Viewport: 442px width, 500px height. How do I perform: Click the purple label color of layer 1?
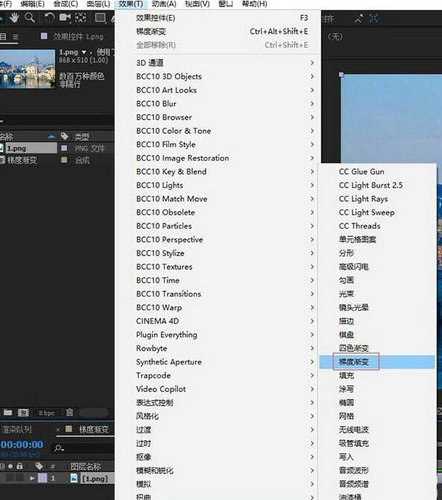[42, 478]
